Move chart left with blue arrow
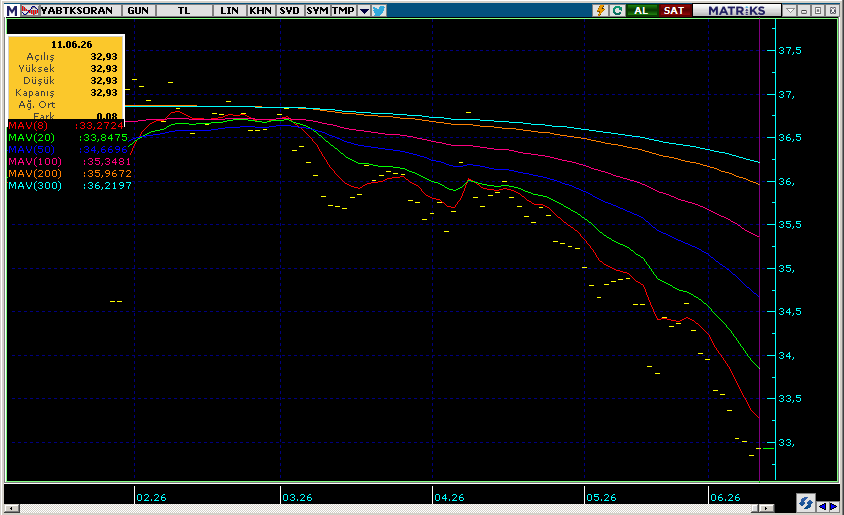 [x=822, y=506]
